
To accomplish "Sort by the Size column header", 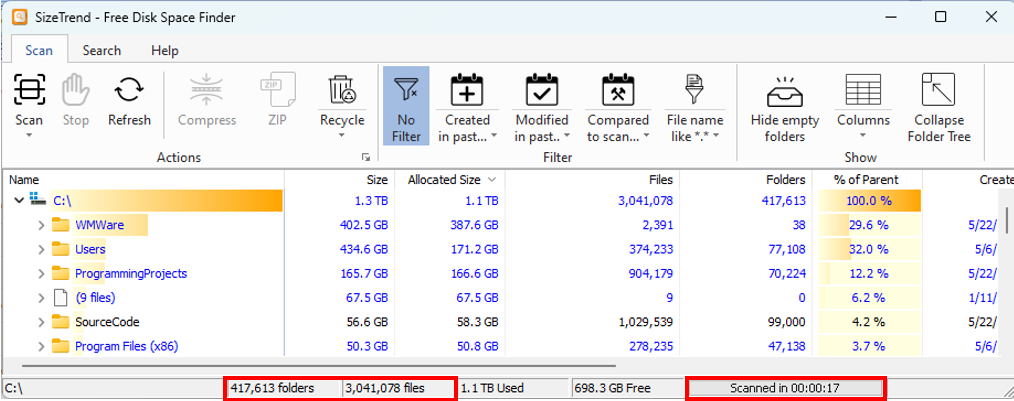I will point(340,180).
